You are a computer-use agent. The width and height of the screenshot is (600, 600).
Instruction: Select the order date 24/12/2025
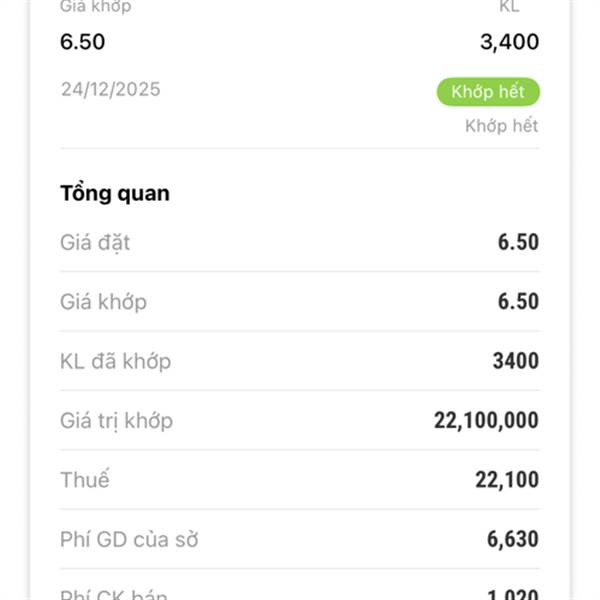(110, 89)
